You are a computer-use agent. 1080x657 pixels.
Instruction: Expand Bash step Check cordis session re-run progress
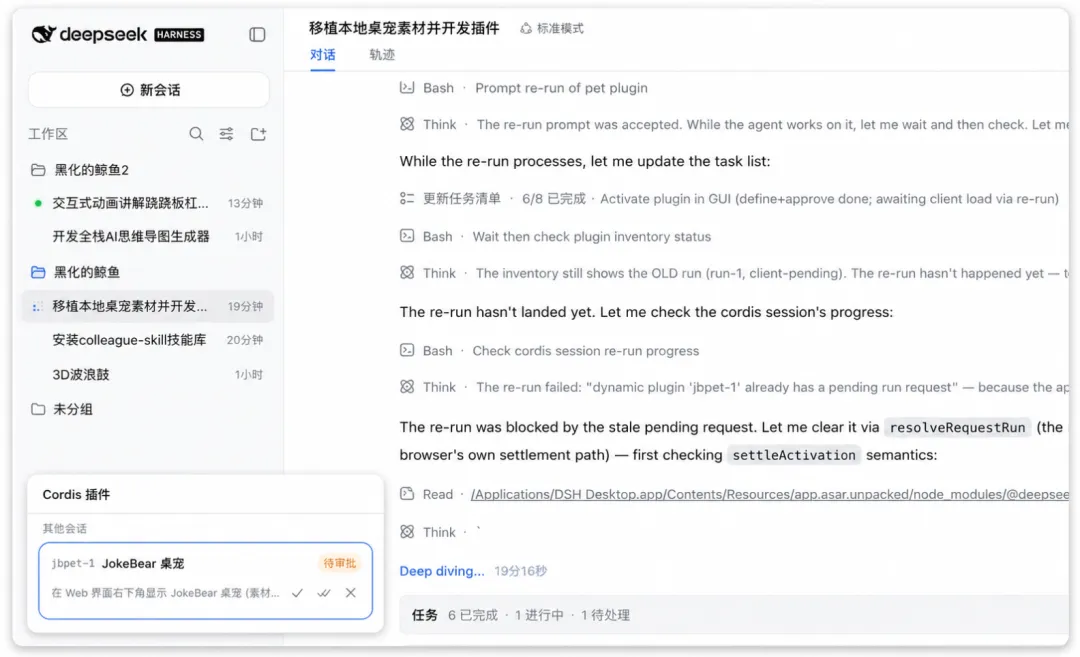tap(550, 351)
